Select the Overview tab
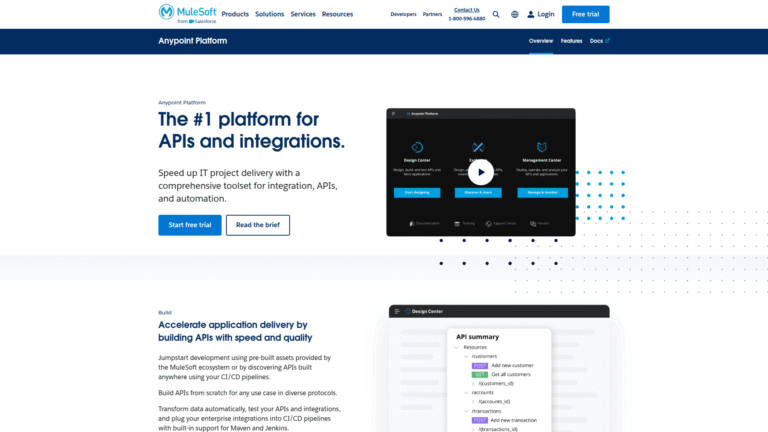The height and width of the screenshot is (432, 768). point(541,41)
